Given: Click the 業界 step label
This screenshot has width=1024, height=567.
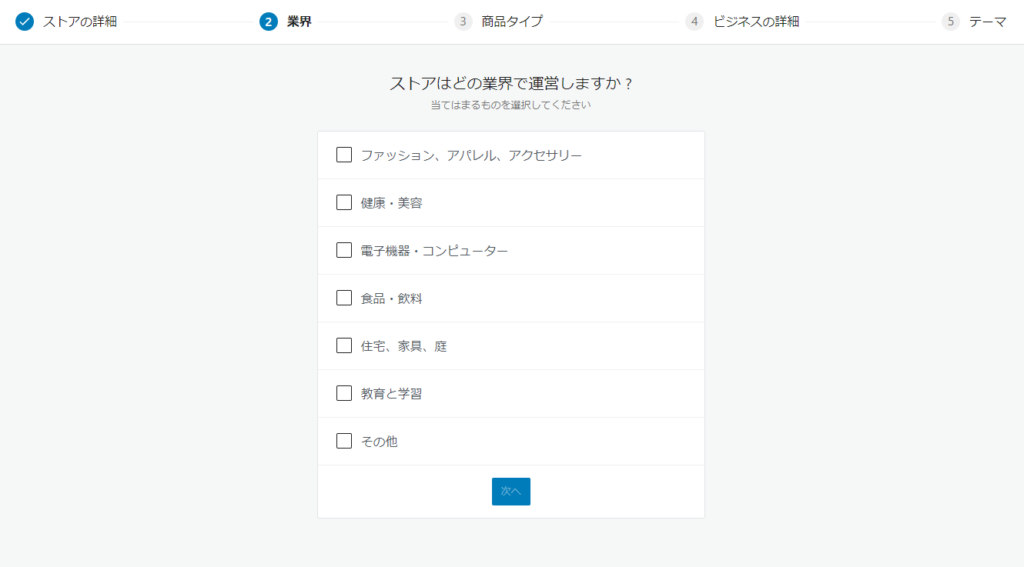Looking at the screenshot, I should click(299, 22).
